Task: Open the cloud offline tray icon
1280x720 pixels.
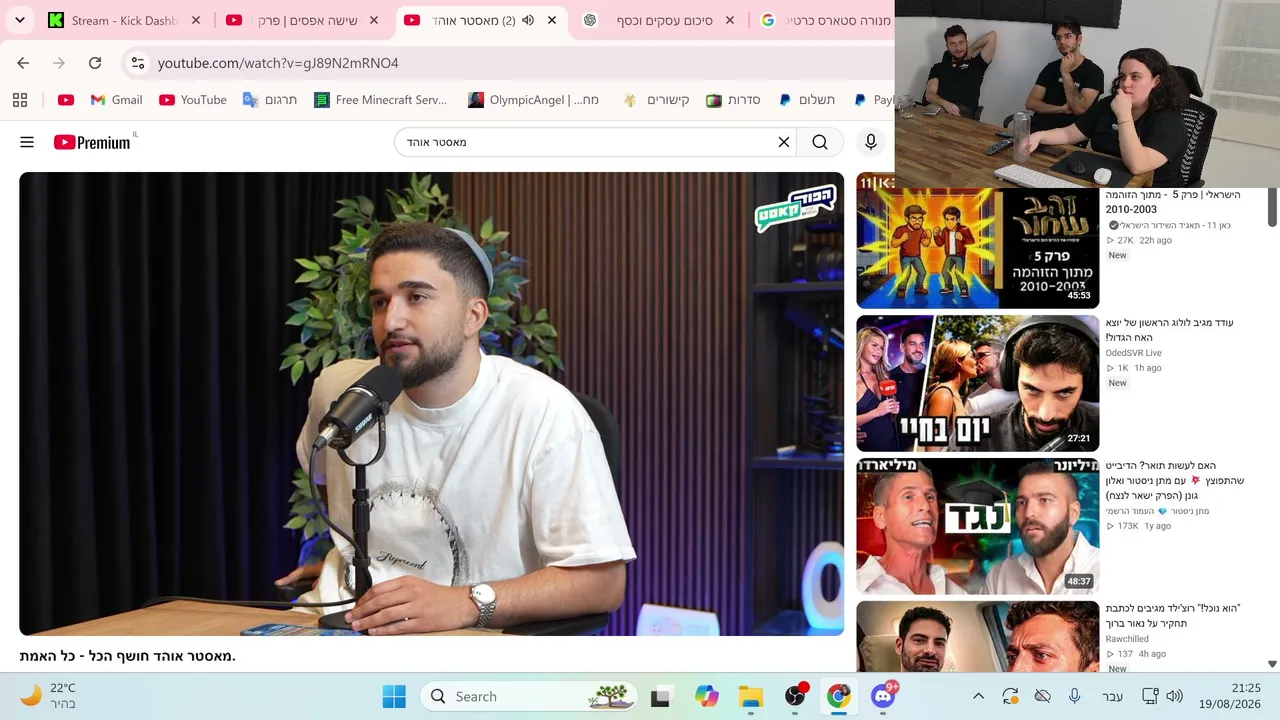Action: pyautogui.click(x=1042, y=696)
